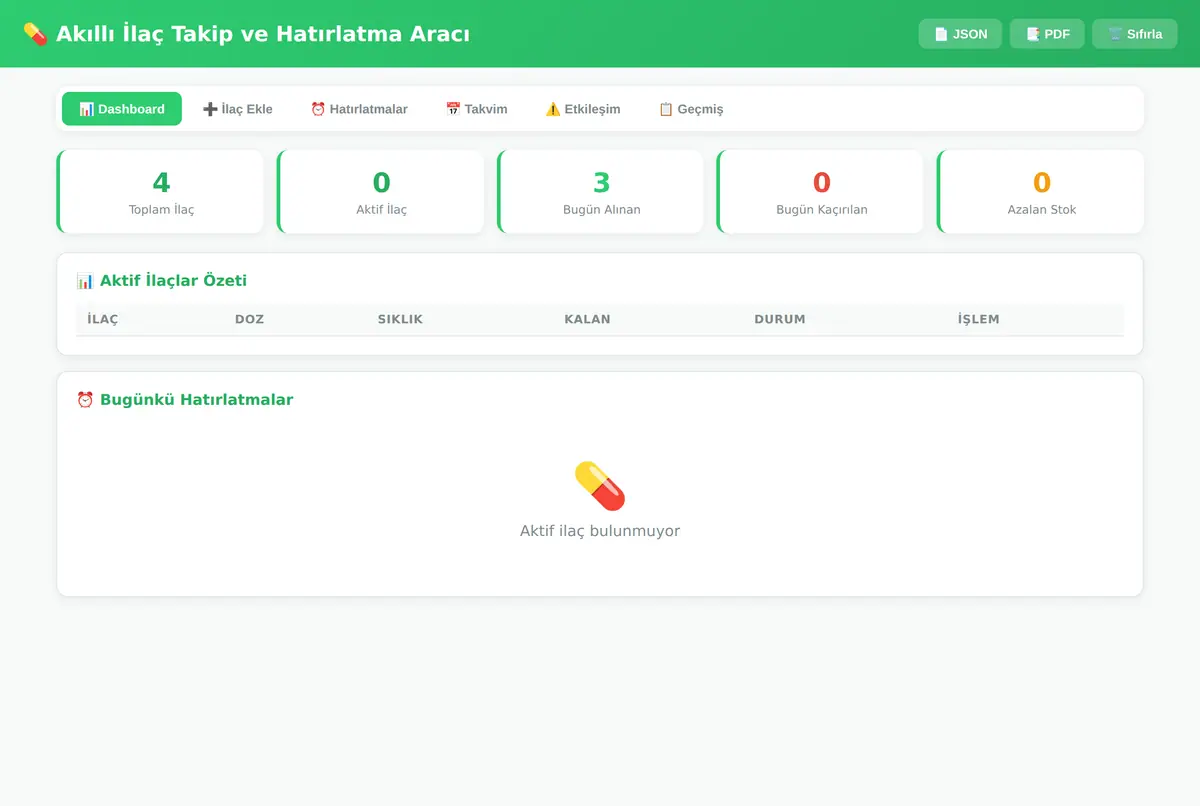Reset data using the Sıfırla button
Screen dimensions: 1200x806
1135,34
